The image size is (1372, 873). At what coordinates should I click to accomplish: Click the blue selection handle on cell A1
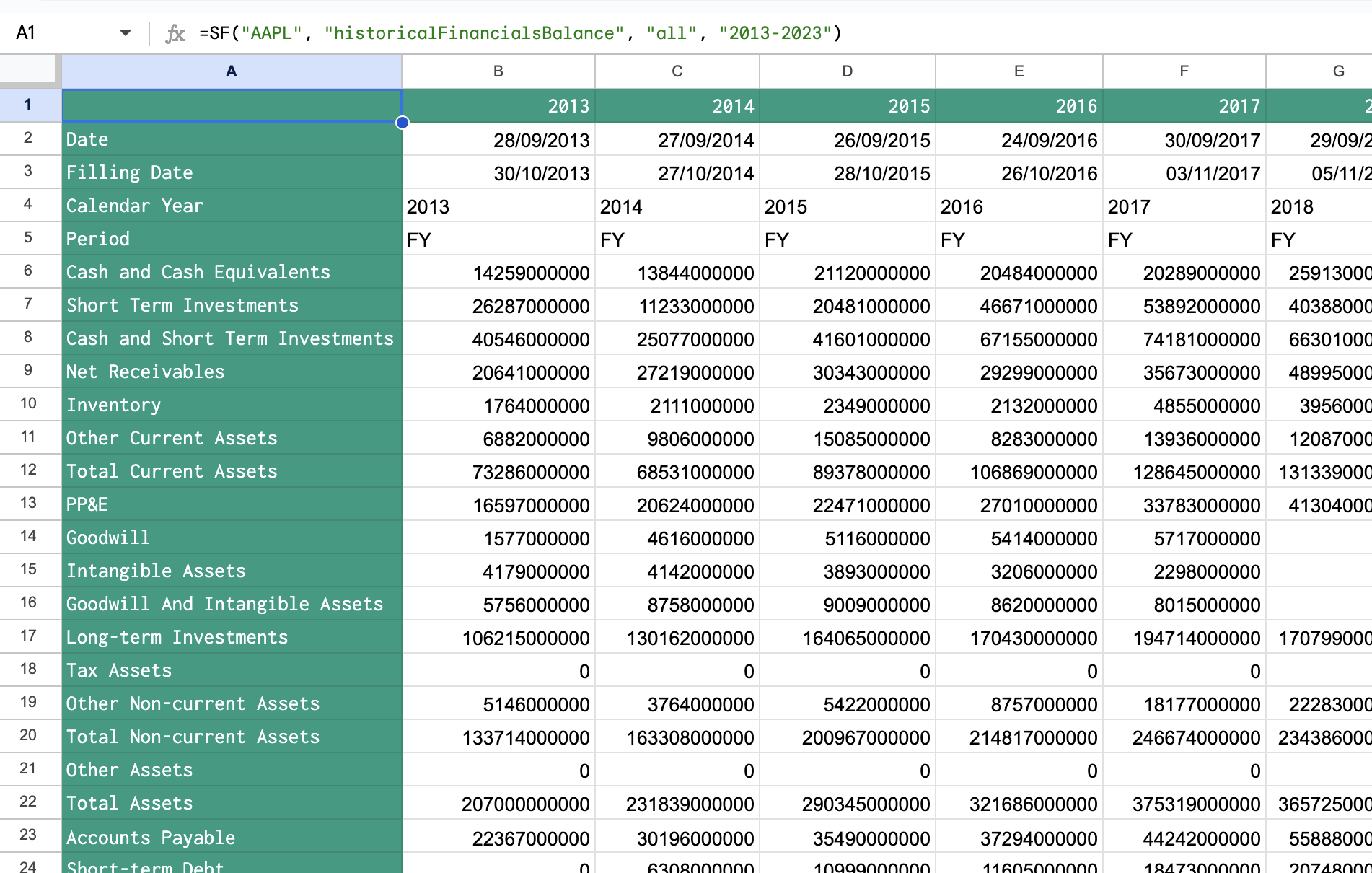[403, 123]
